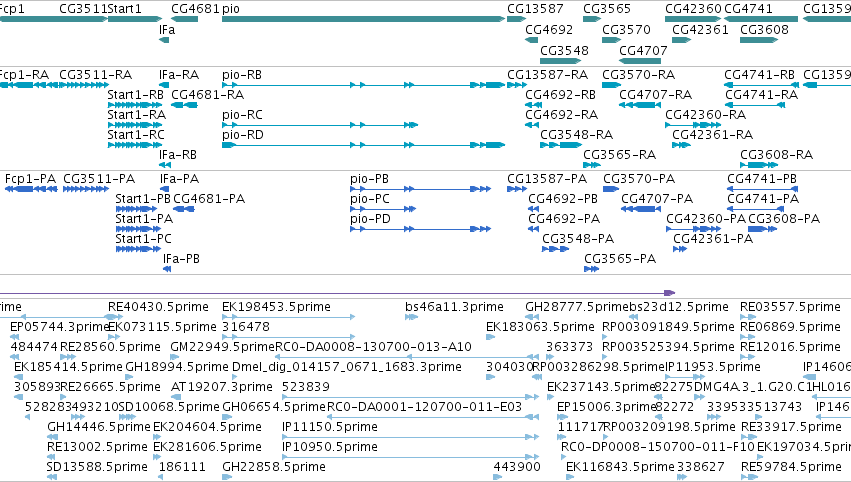Select the RE40430.5prime EST glyph
Image resolution: width=851 pixels, height=482 pixels.
115,317
